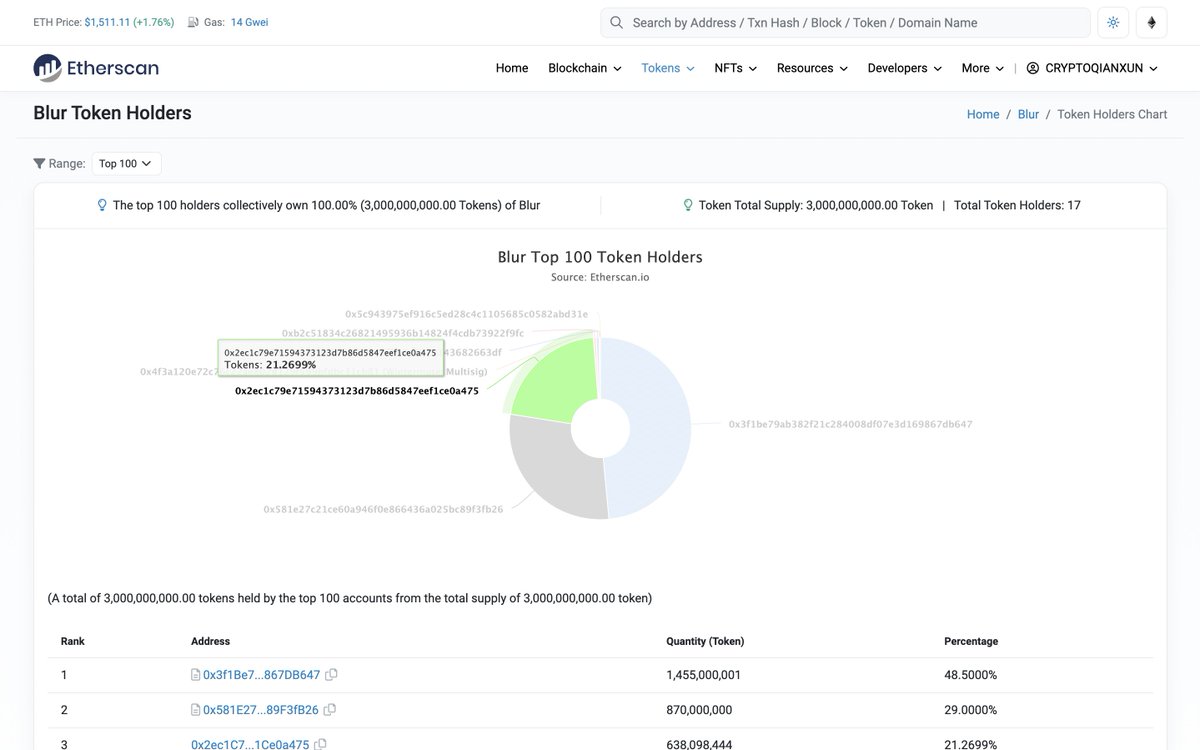Copy the 0x3f1Be7...867DB647 address
Image resolution: width=1200 pixels, height=750 pixels.
tap(332, 675)
